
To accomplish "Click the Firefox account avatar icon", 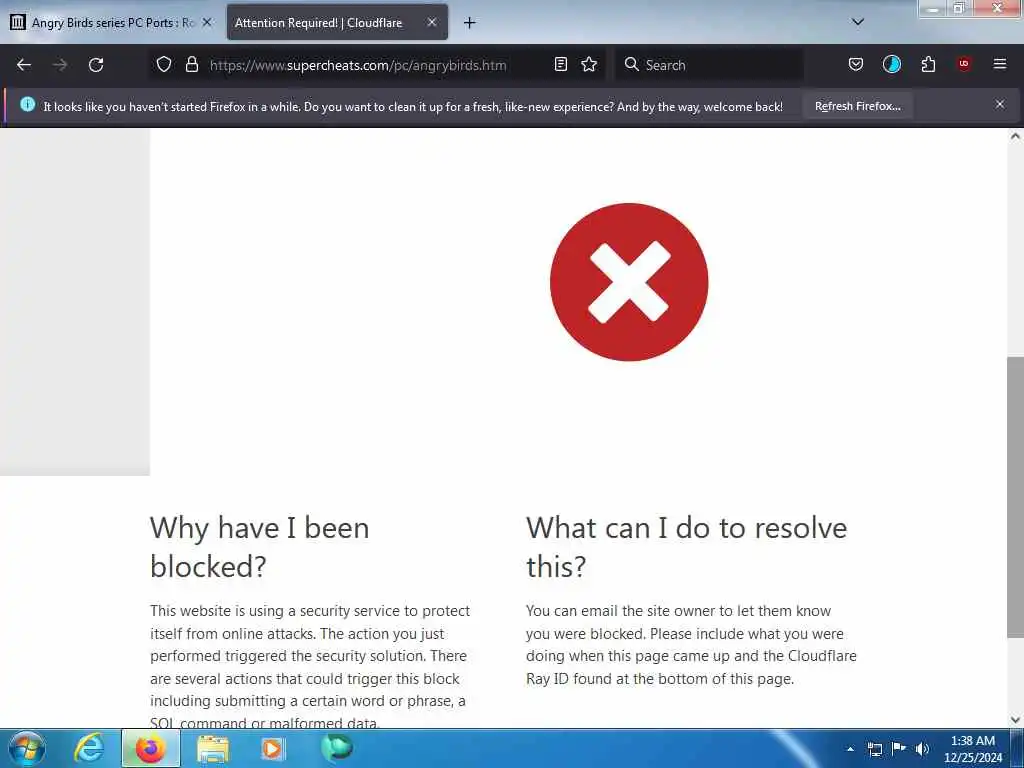I will click(x=891, y=64).
